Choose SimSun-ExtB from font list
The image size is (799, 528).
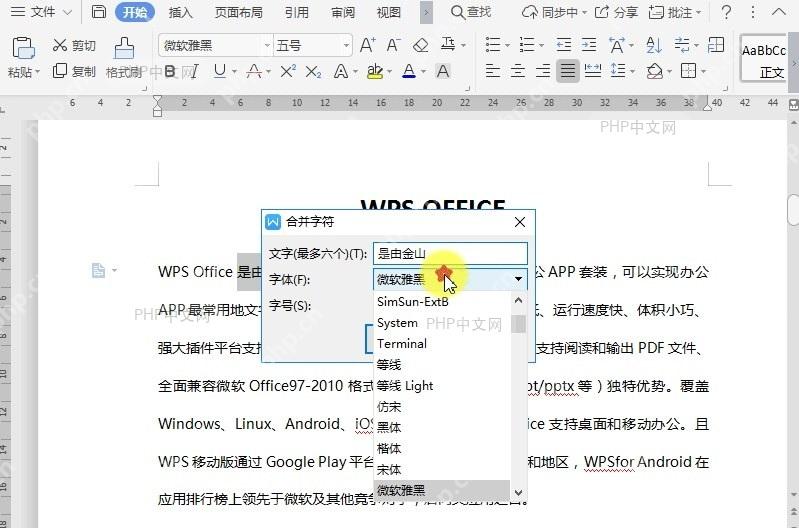coord(442,302)
